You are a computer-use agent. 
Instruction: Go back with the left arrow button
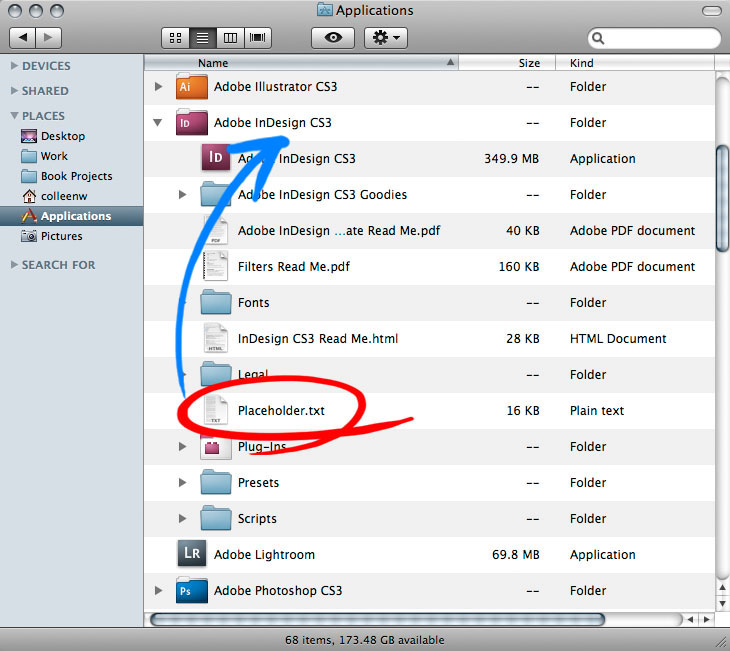coord(22,37)
